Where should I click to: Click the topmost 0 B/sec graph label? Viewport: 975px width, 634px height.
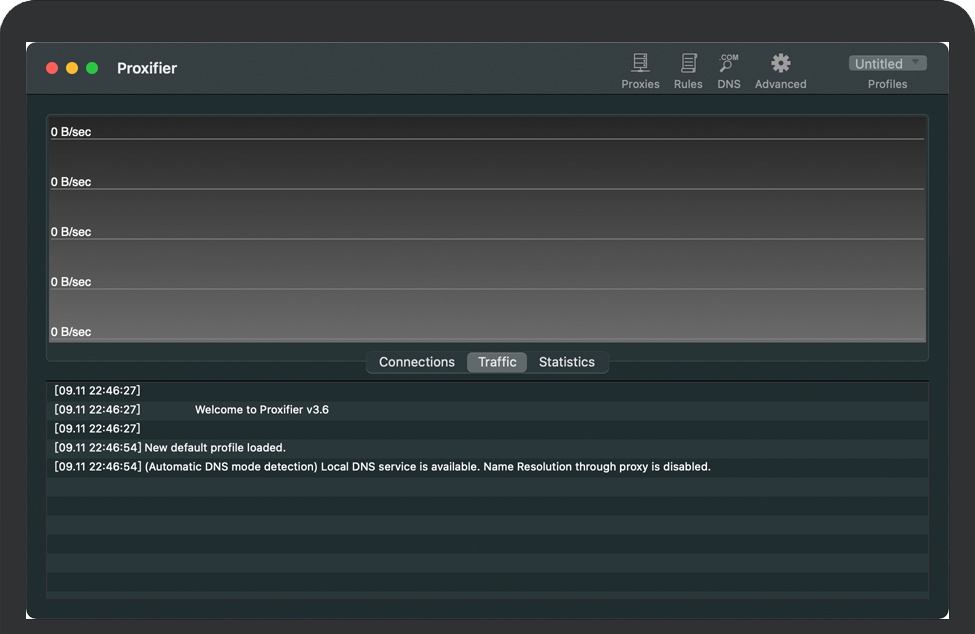tap(71, 132)
